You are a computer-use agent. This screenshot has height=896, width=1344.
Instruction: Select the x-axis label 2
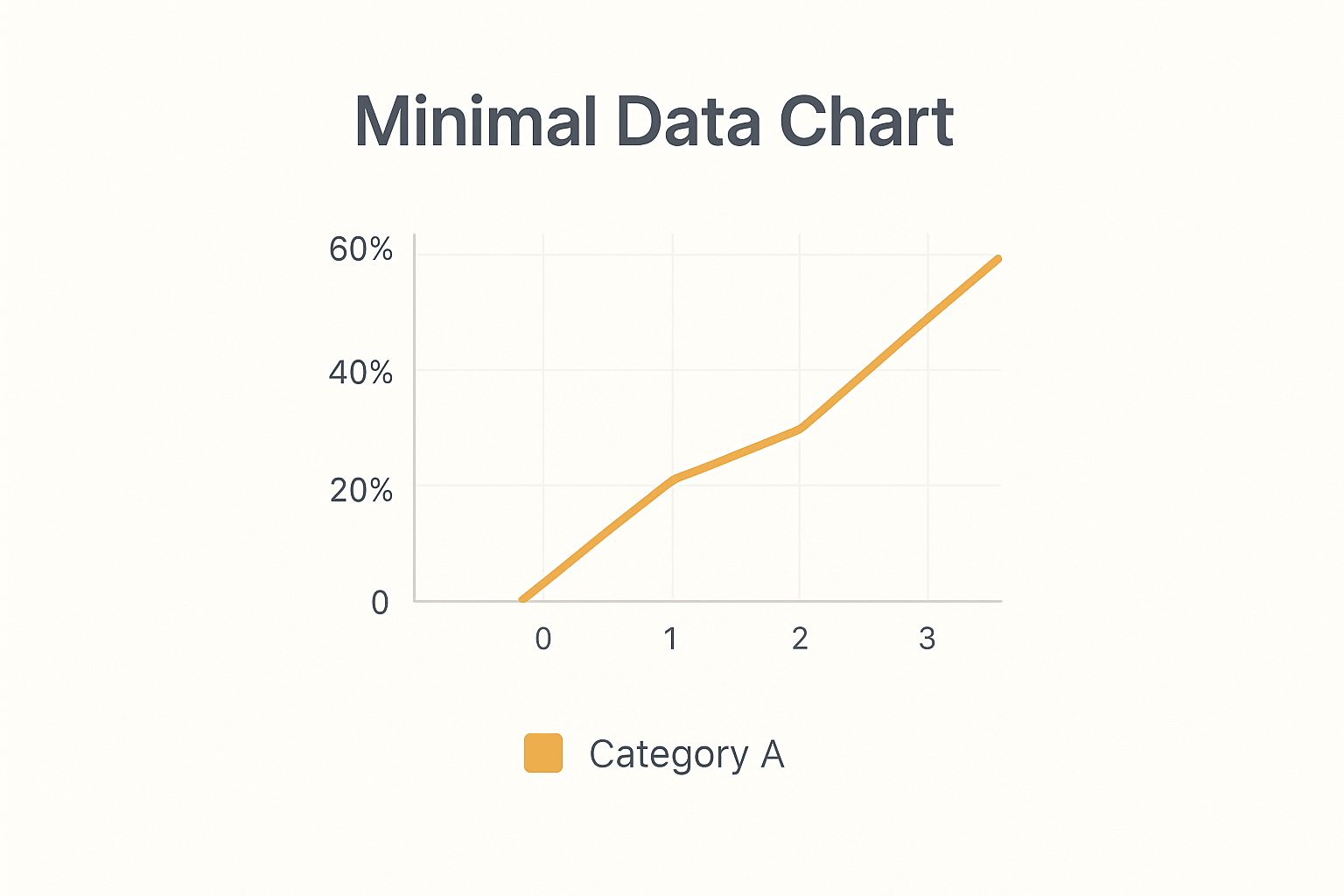point(800,640)
